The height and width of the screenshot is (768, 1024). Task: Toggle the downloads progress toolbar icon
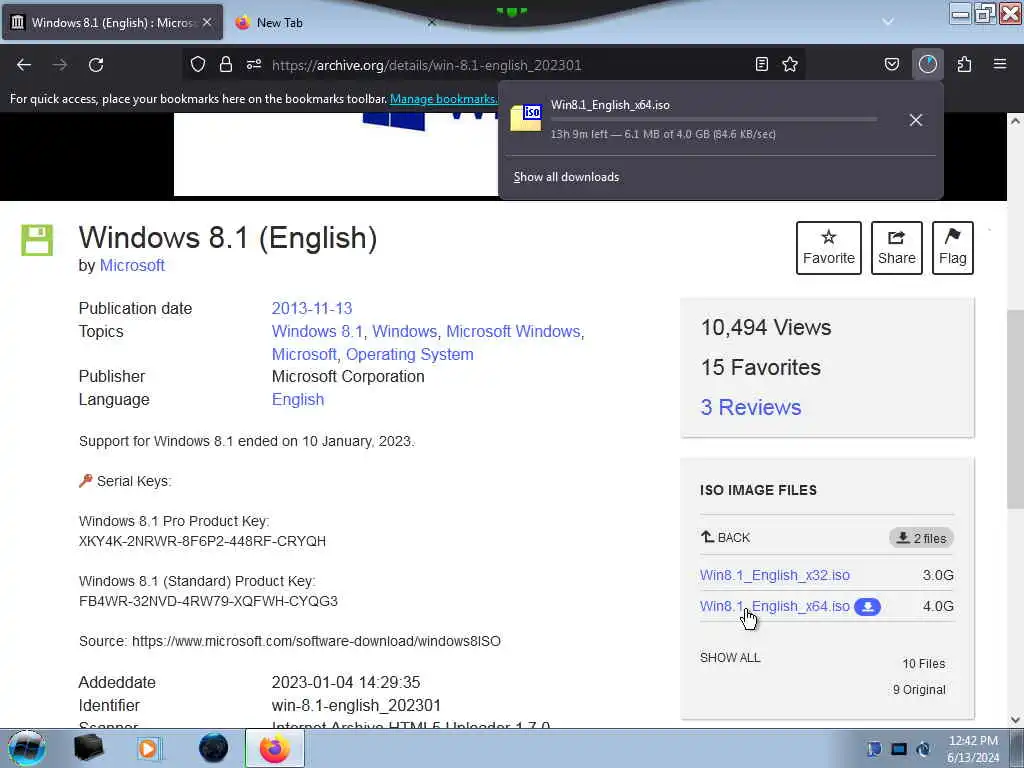[x=928, y=64]
